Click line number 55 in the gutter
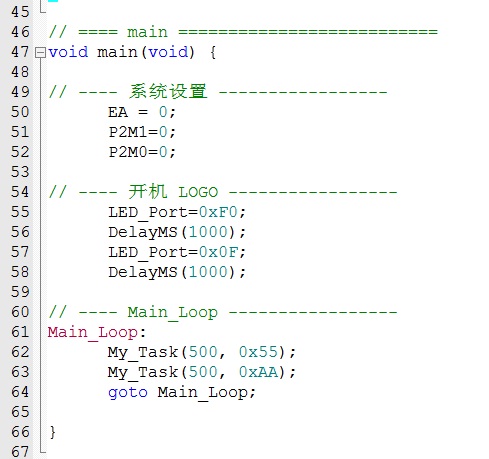 (x=20, y=212)
